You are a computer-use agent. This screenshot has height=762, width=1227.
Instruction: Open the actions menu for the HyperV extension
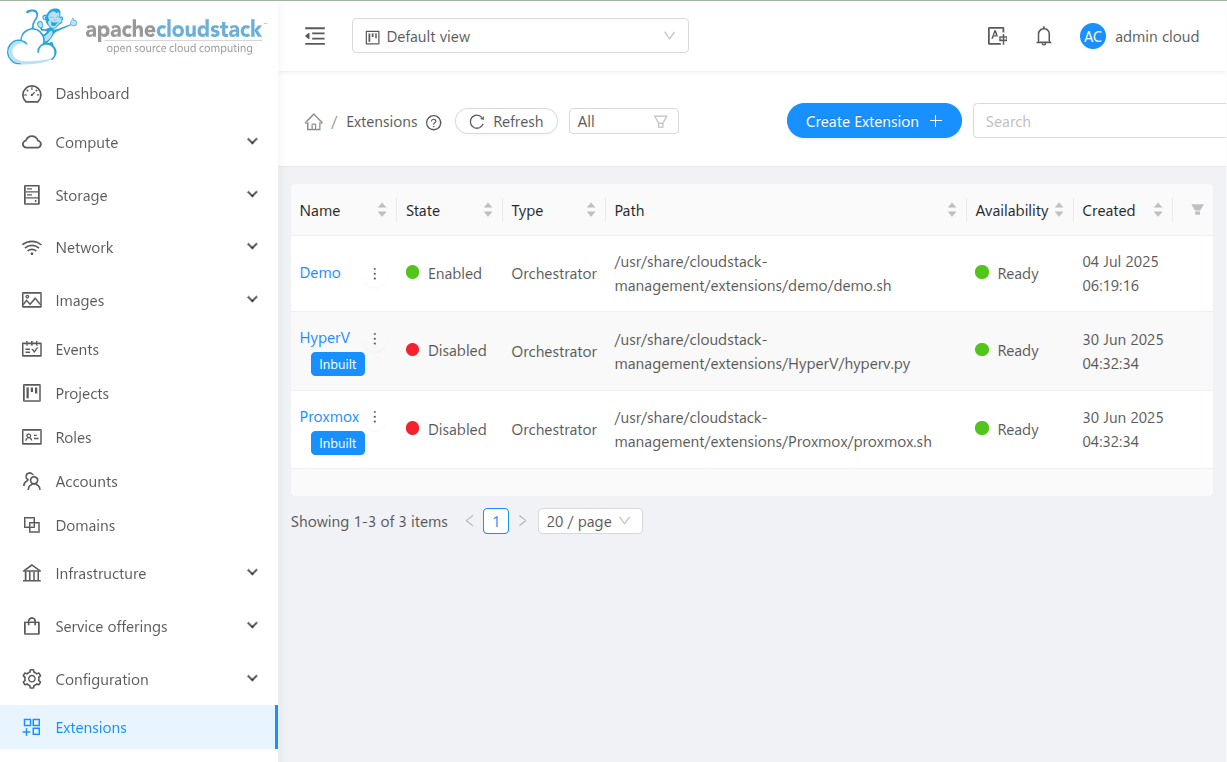375,339
